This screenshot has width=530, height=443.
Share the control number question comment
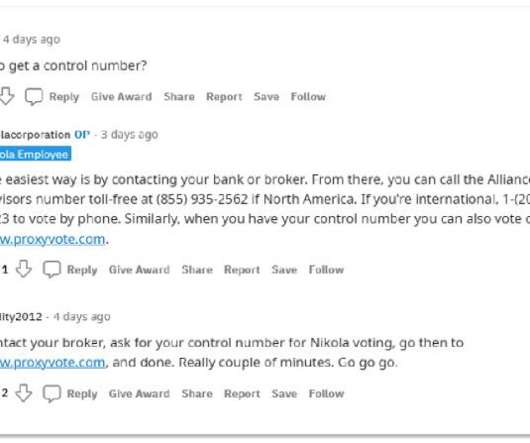pos(179,97)
